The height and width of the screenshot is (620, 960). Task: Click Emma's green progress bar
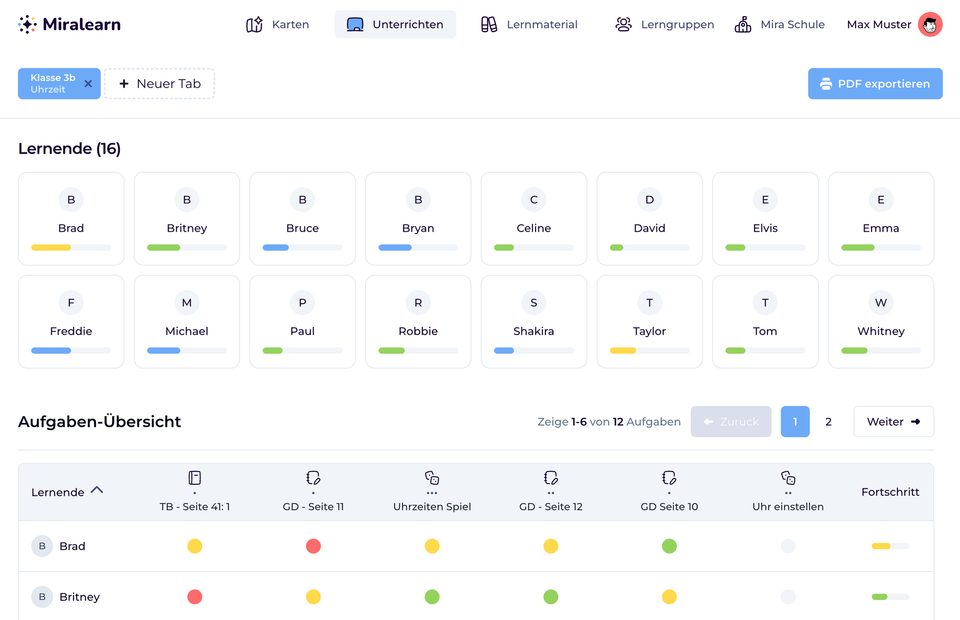[x=858, y=248]
